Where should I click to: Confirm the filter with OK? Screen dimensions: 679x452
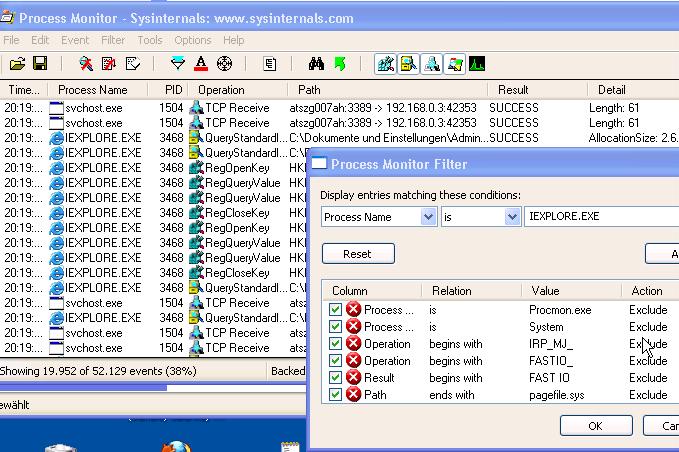coord(596,426)
